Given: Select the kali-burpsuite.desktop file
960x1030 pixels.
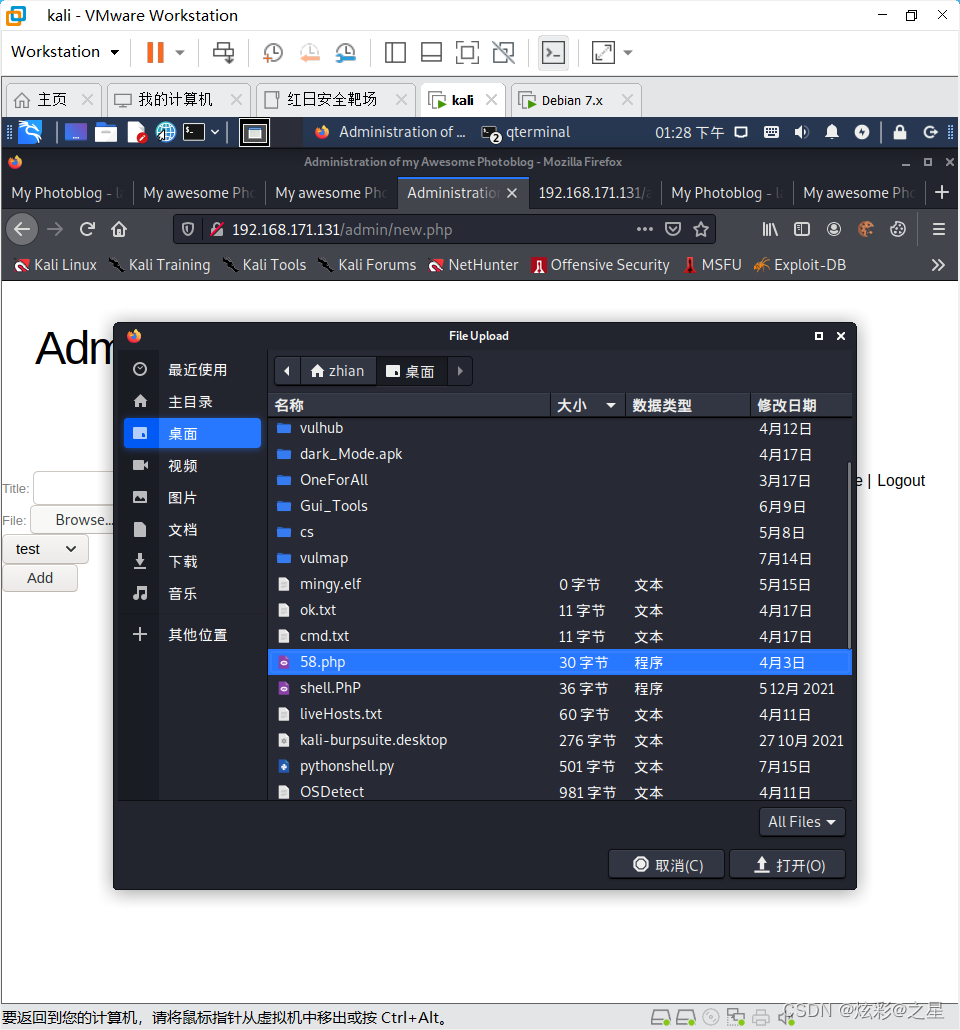Looking at the screenshot, I should [x=560, y=740].
